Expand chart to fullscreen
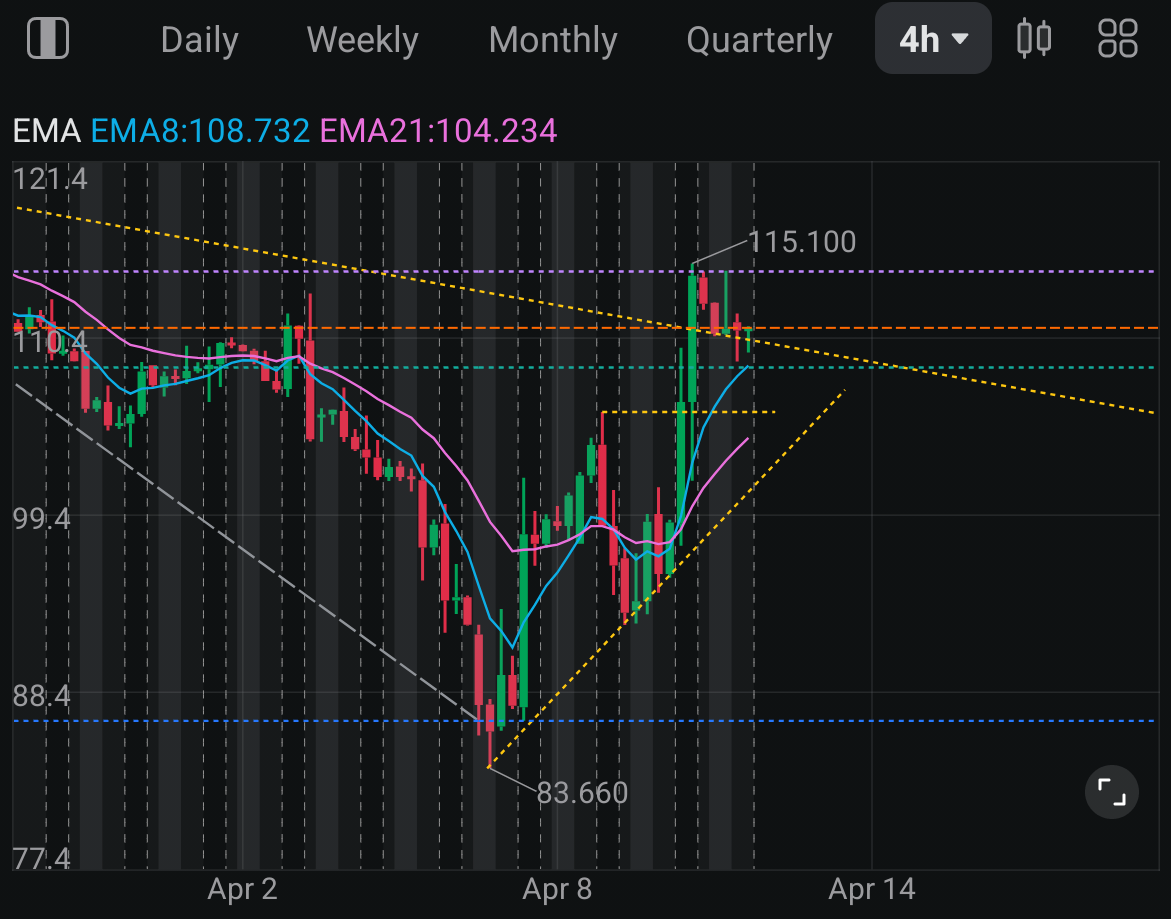Screen dimensions: 1171x919 (1111, 791)
